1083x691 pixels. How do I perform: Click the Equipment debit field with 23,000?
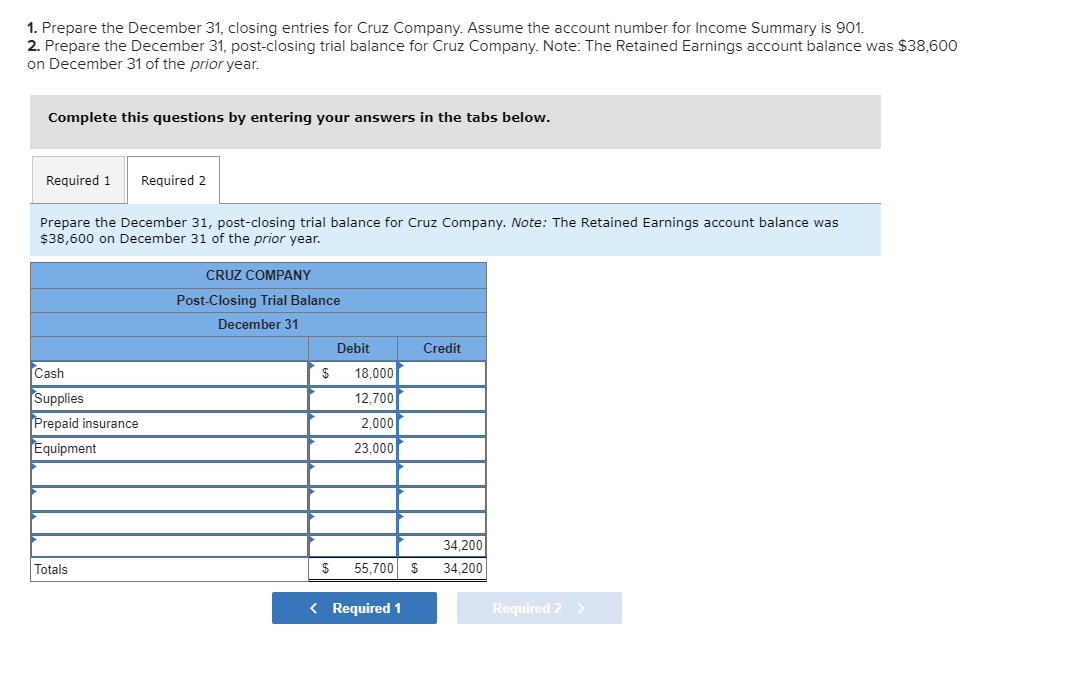(x=354, y=449)
